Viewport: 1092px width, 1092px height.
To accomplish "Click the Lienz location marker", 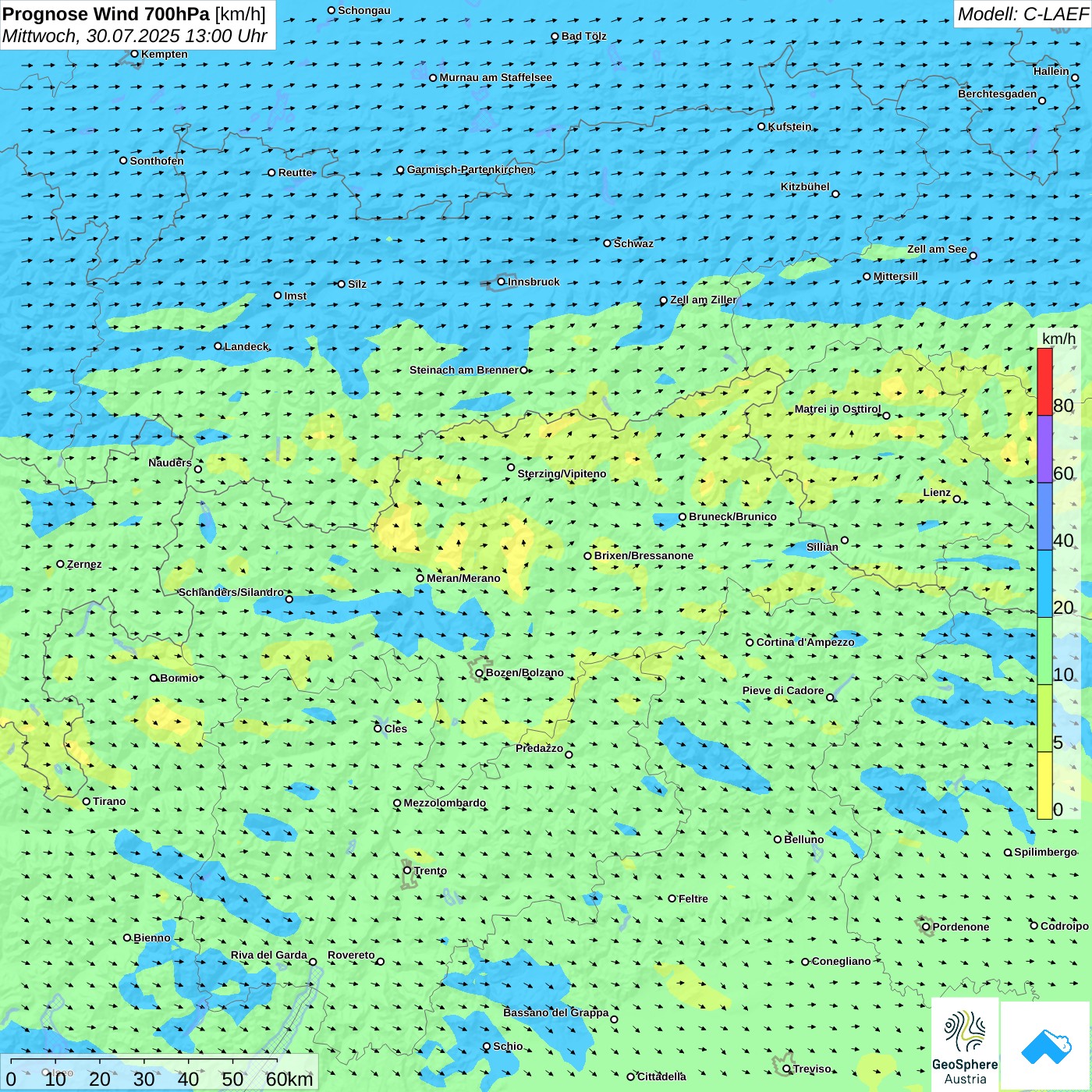I will [957, 498].
